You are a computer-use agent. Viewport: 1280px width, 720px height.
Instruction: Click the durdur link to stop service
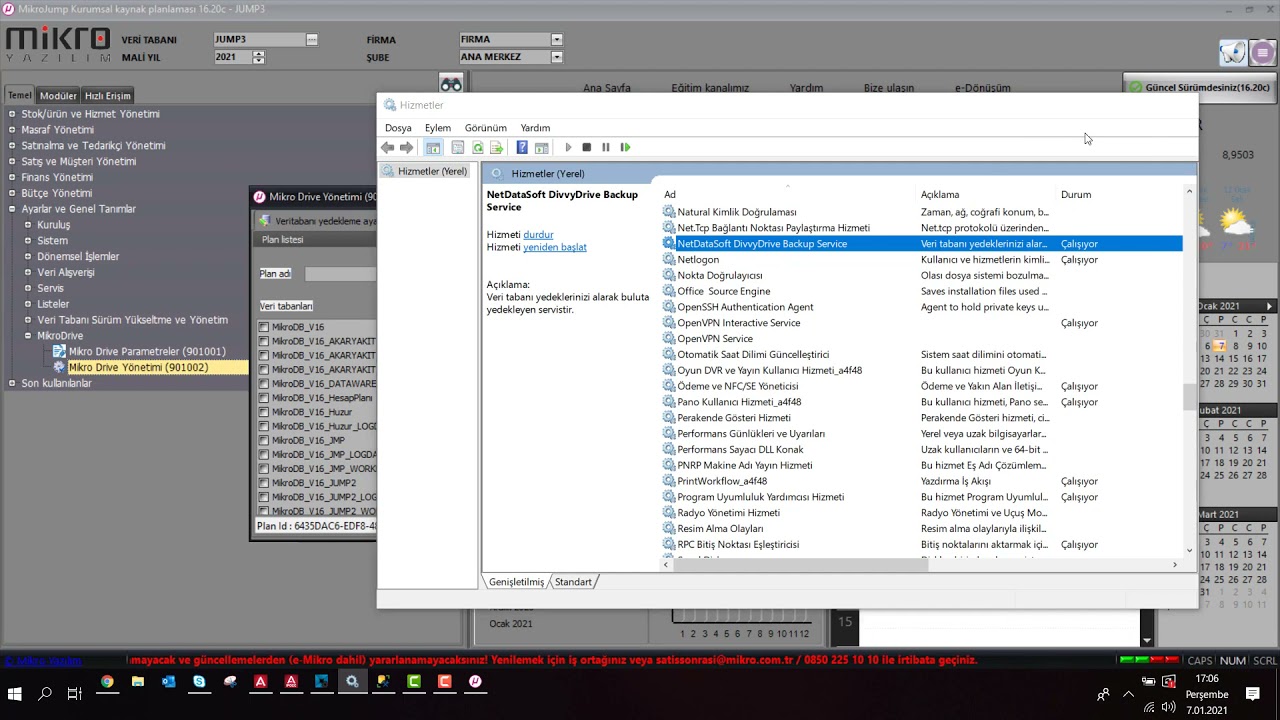pos(538,234)
